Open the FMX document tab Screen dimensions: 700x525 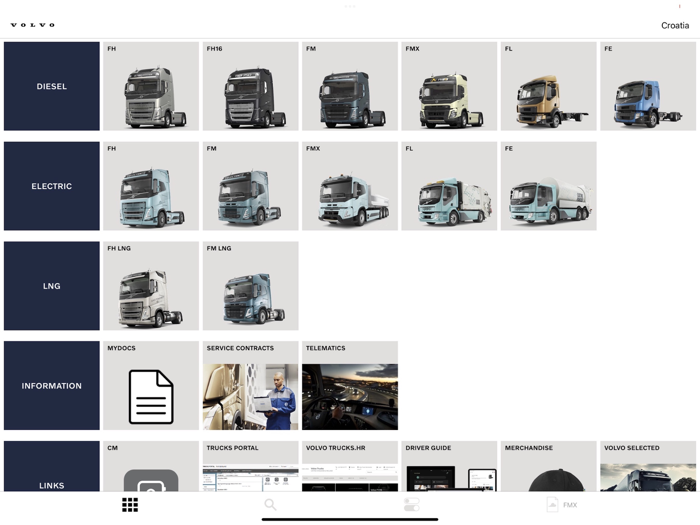click(x=562, y=505)
